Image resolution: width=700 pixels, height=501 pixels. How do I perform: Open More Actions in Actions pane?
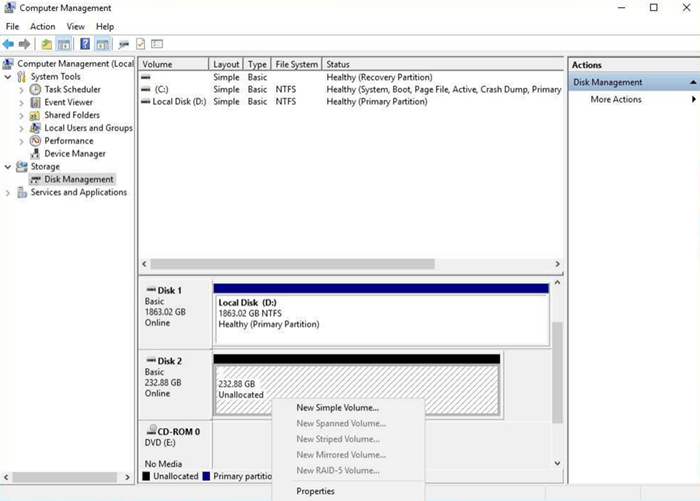click(x=616, y=99)
